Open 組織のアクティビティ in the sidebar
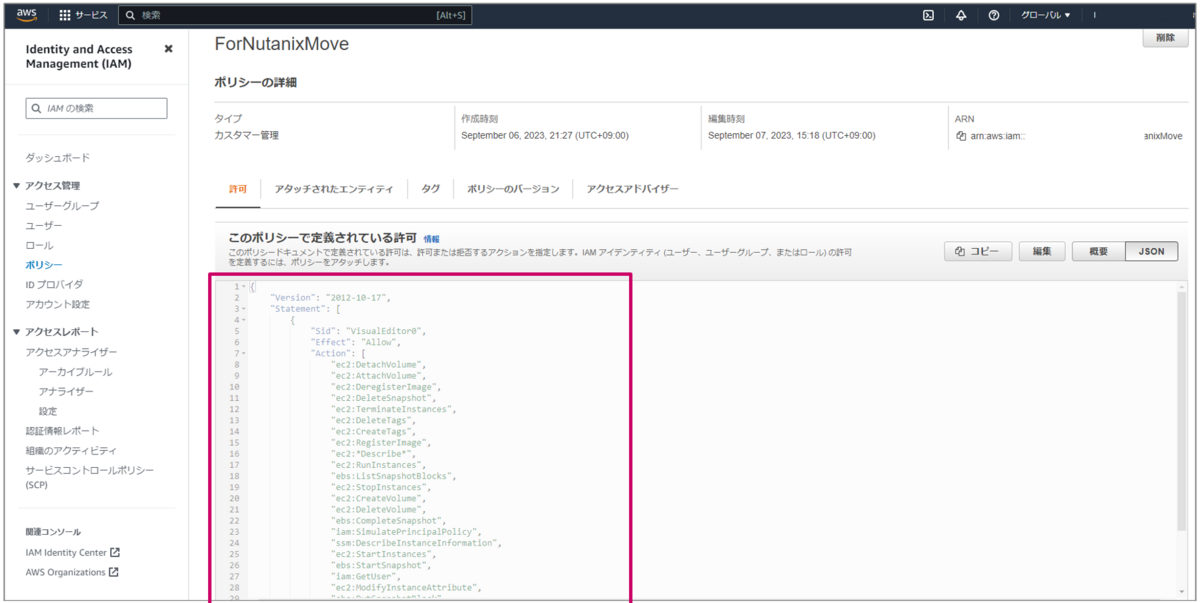The width and height of the screenshot is (1200, 603). (71, 450)
